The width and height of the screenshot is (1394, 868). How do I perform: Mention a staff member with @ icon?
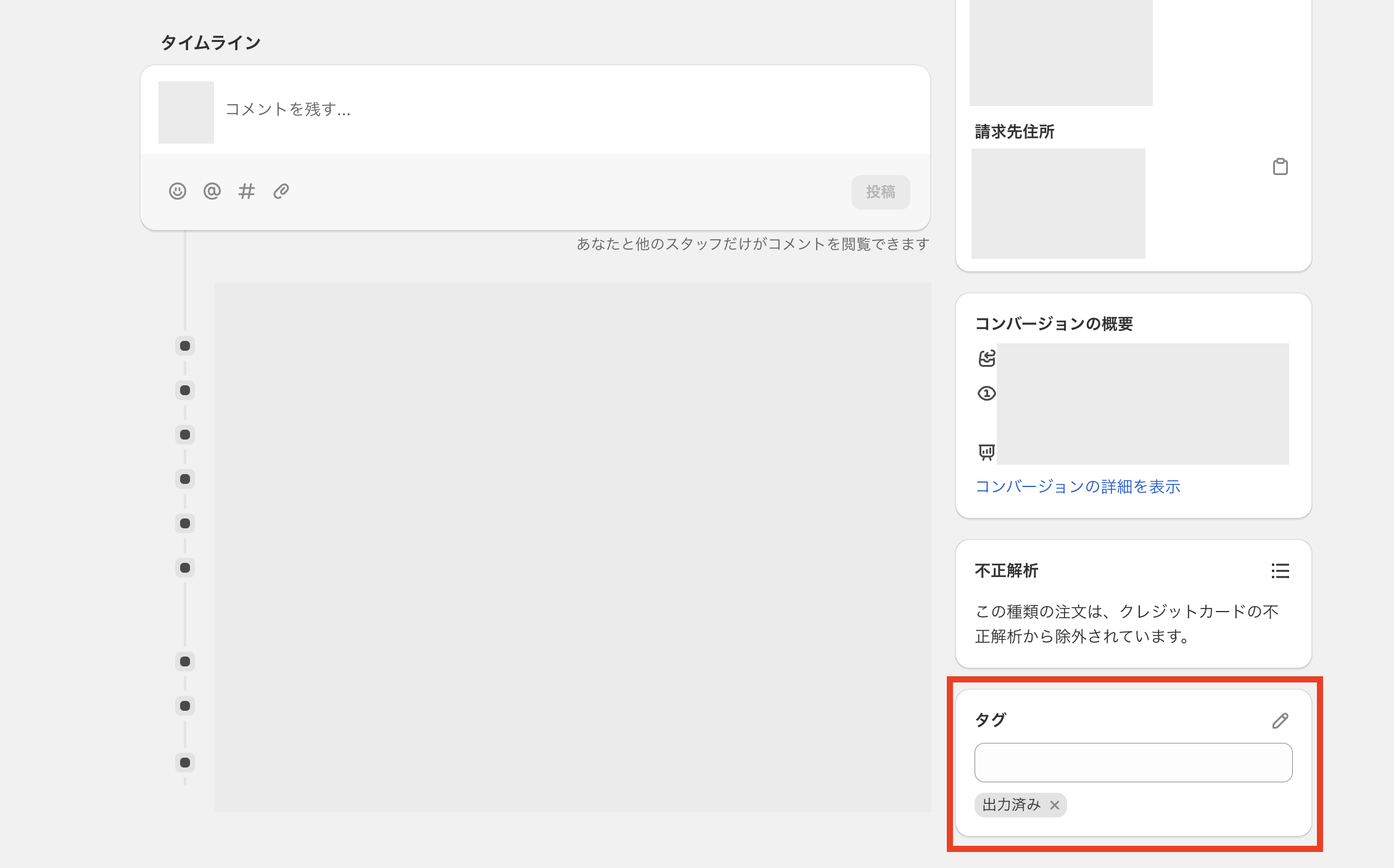coord(212,191)
